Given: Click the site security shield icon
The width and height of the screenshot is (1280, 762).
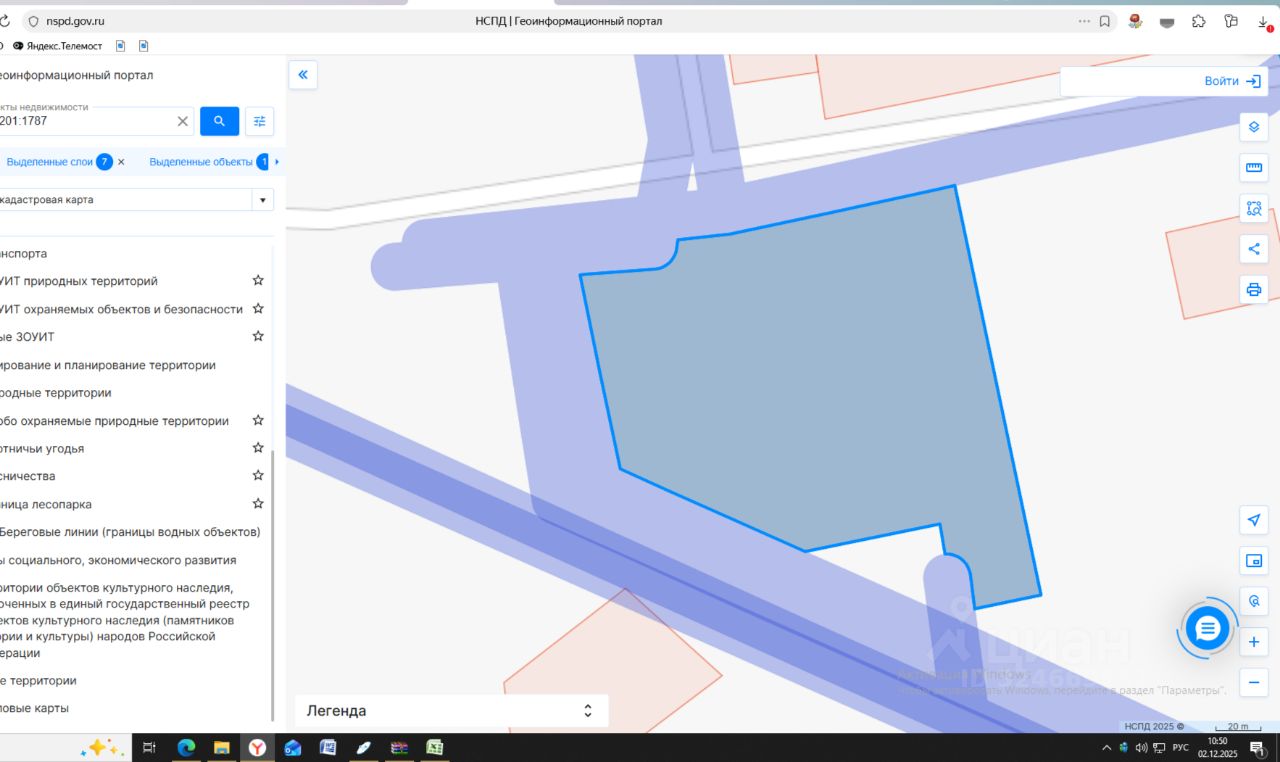Looking at the screenshot, I should pyautogui.click(x=33, y=21).
